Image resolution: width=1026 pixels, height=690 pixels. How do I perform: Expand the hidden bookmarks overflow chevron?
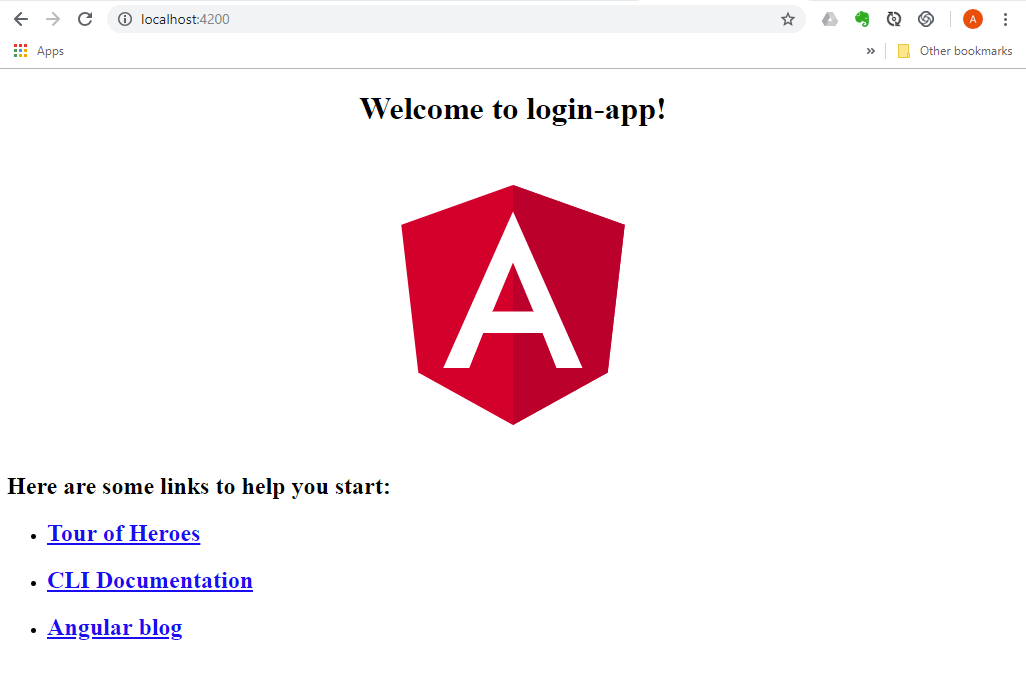click(870, 50)
